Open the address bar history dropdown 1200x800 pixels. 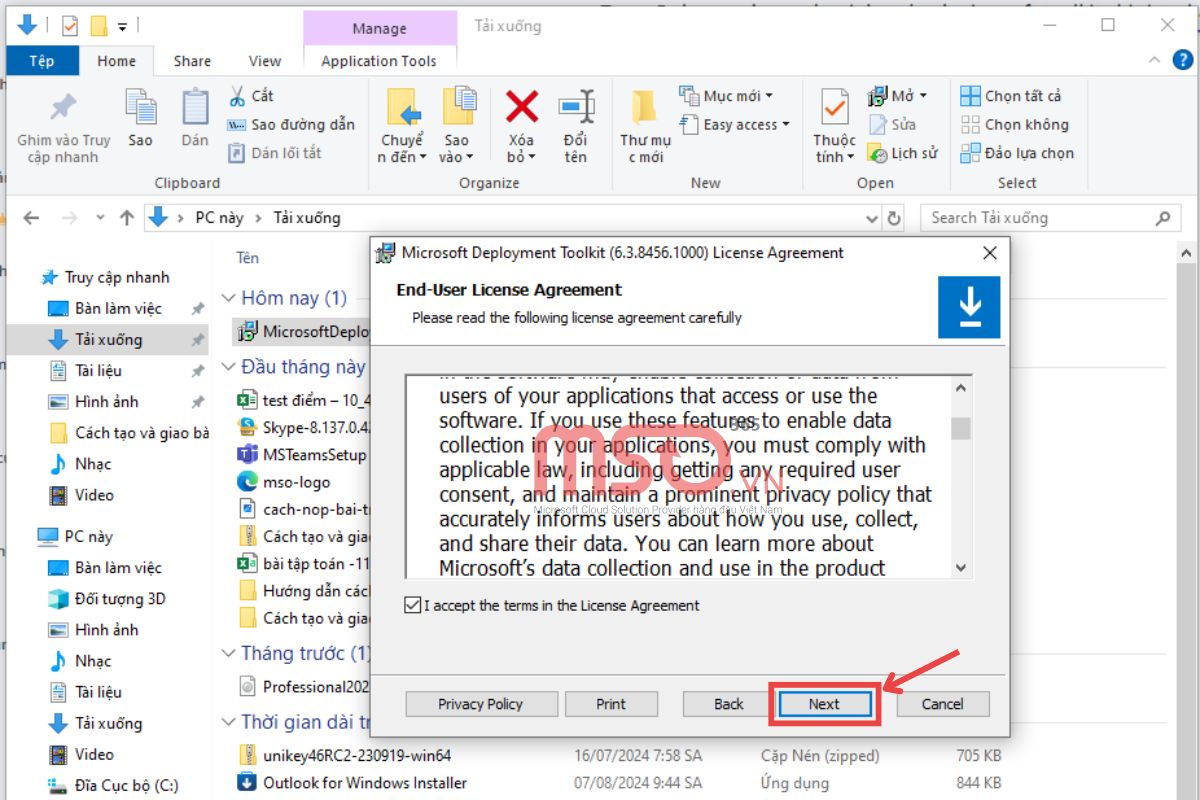[871, 218]
